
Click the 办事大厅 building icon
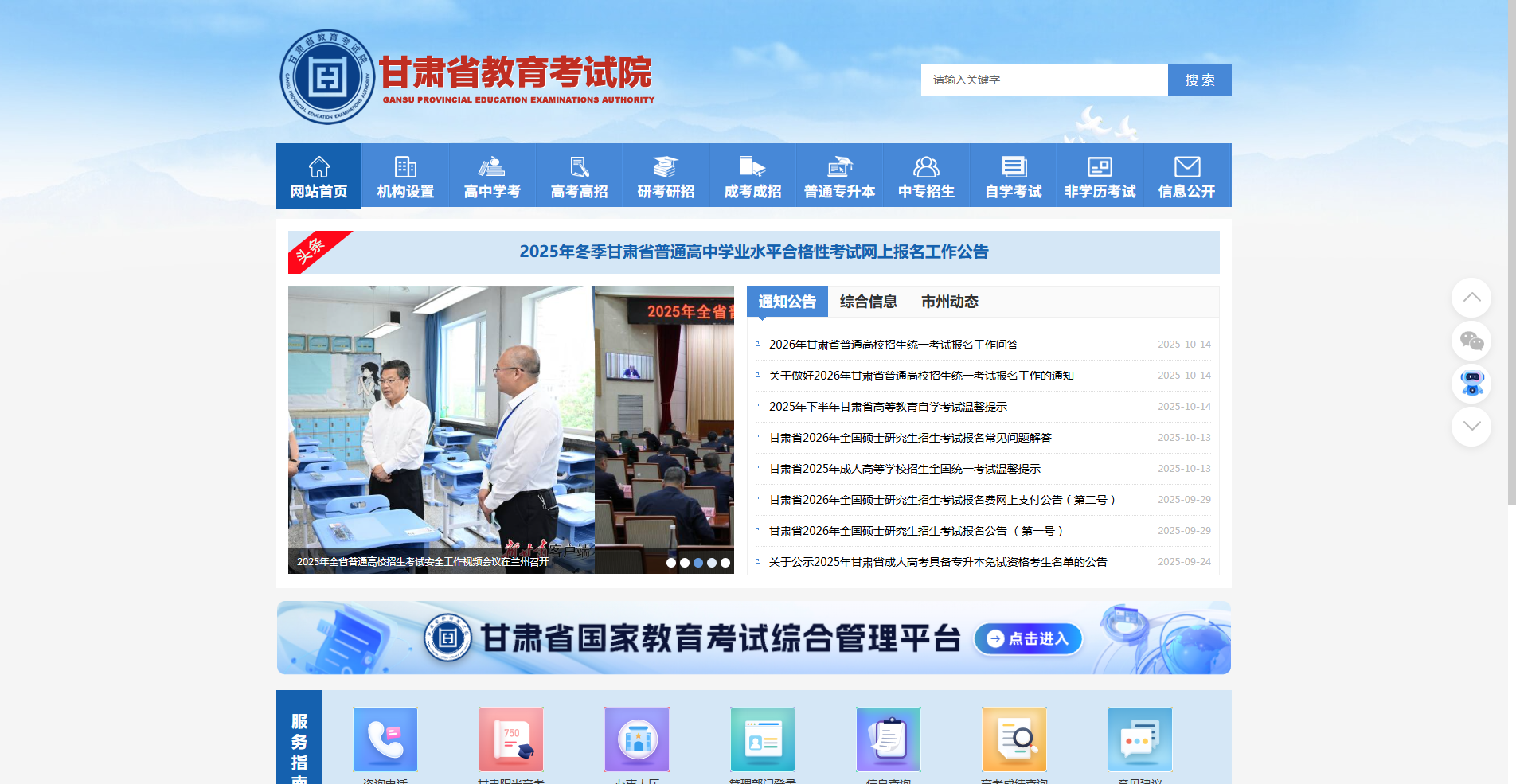pyautogui.click(x=636, y=739)
